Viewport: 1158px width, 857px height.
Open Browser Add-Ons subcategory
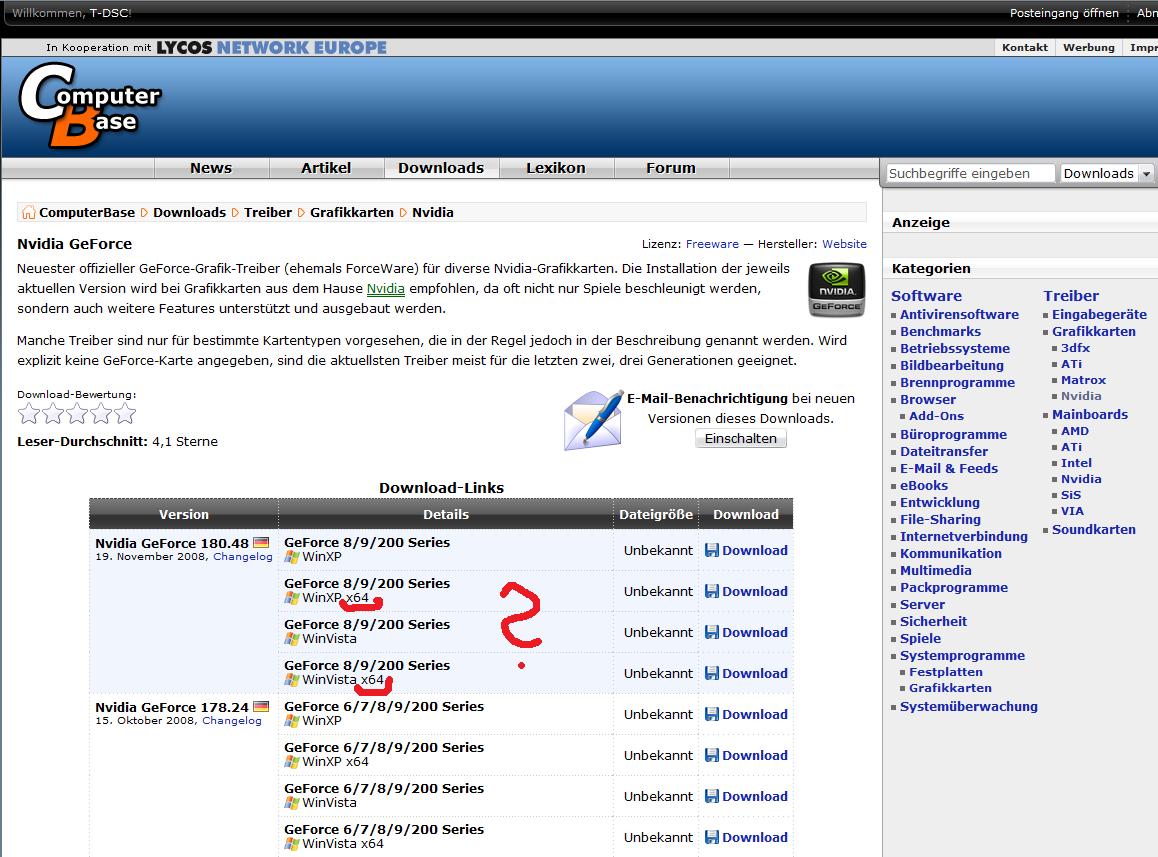[936, 416]
